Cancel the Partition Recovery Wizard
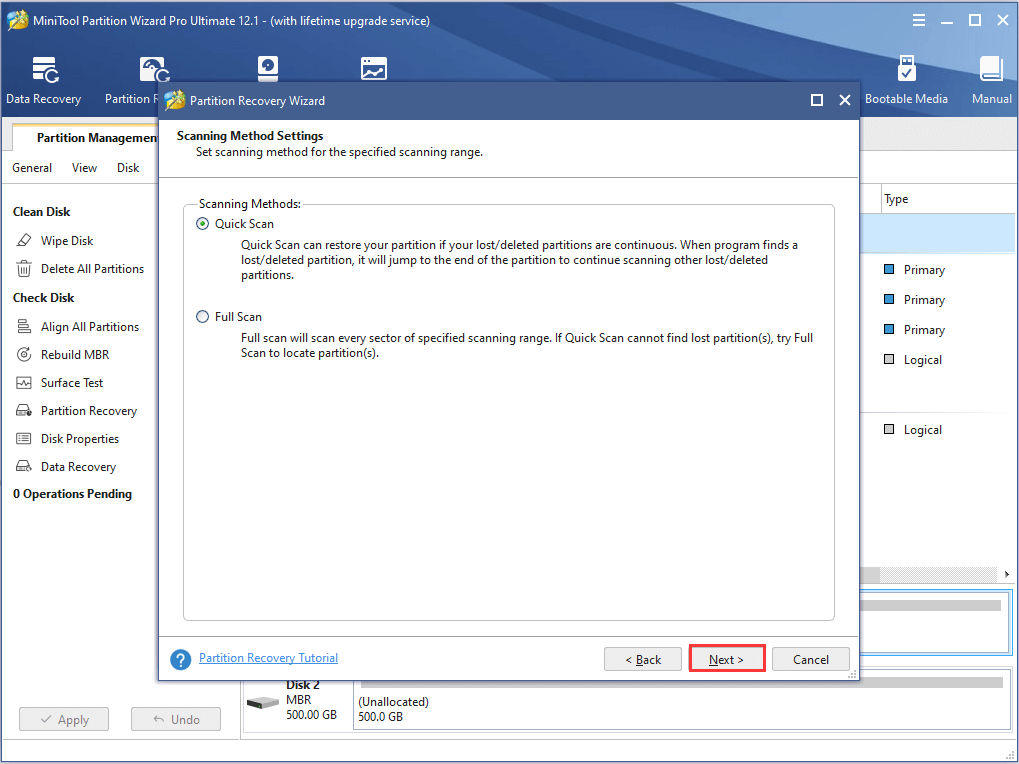Screen dimensions: 1019x764 coord(810,659)
